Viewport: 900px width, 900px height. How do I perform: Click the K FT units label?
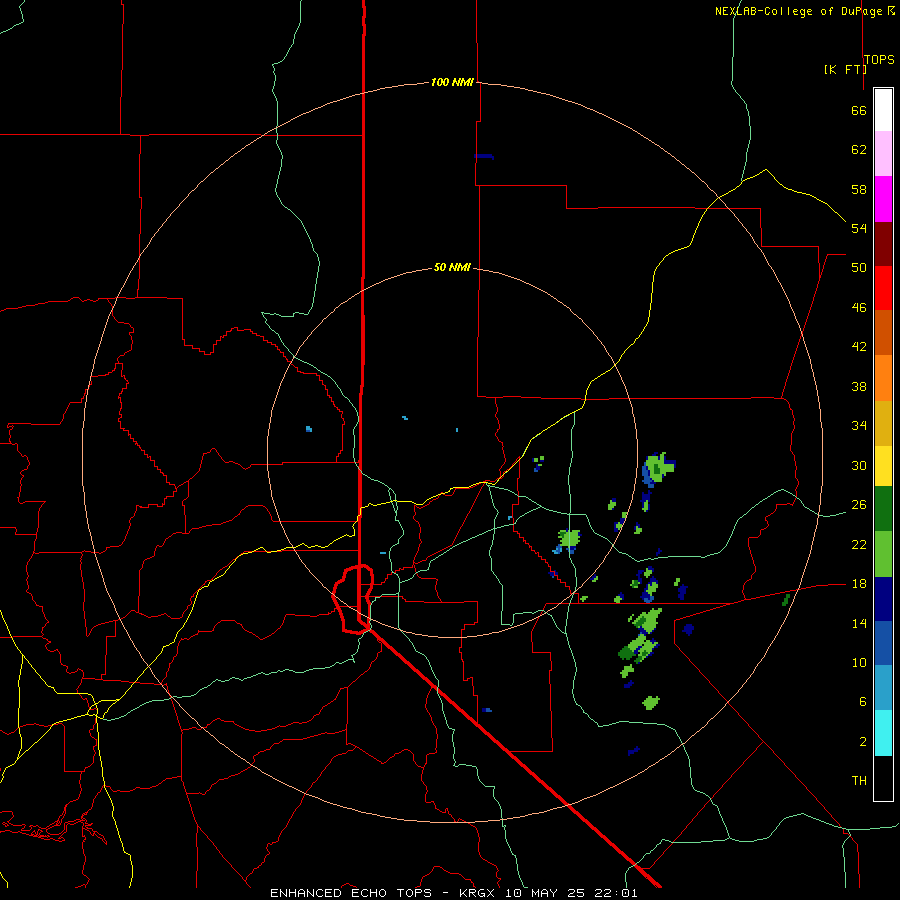coord(845,69)
